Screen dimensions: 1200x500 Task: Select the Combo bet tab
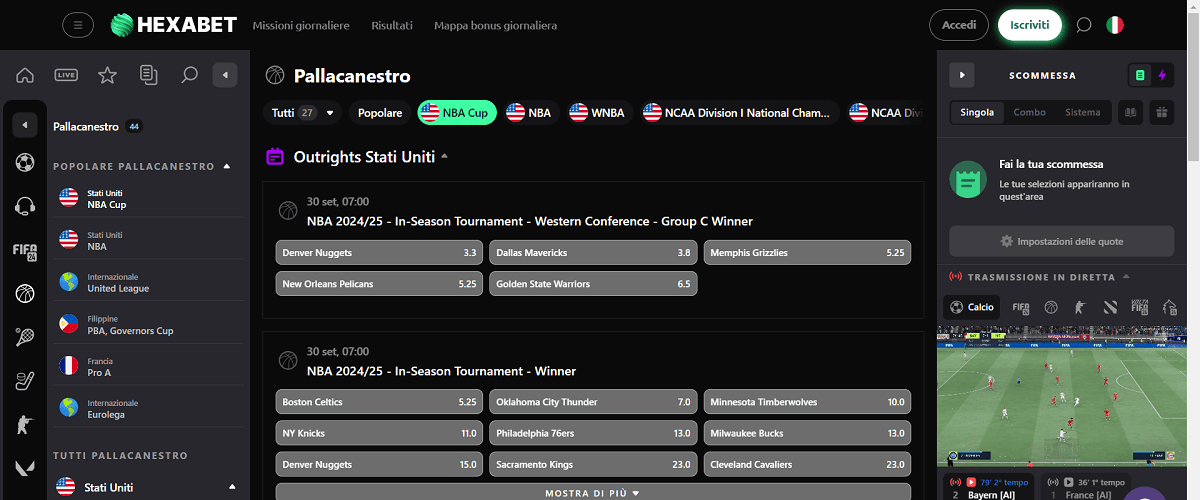point(1029,112)
